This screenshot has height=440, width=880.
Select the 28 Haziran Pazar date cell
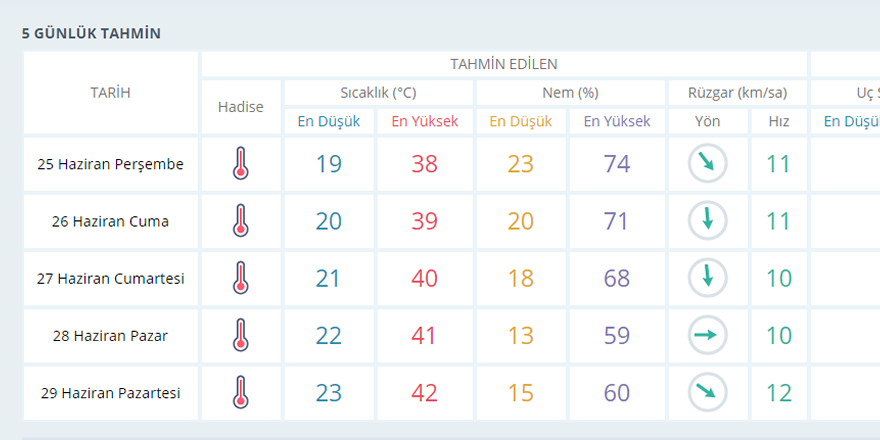111,336
